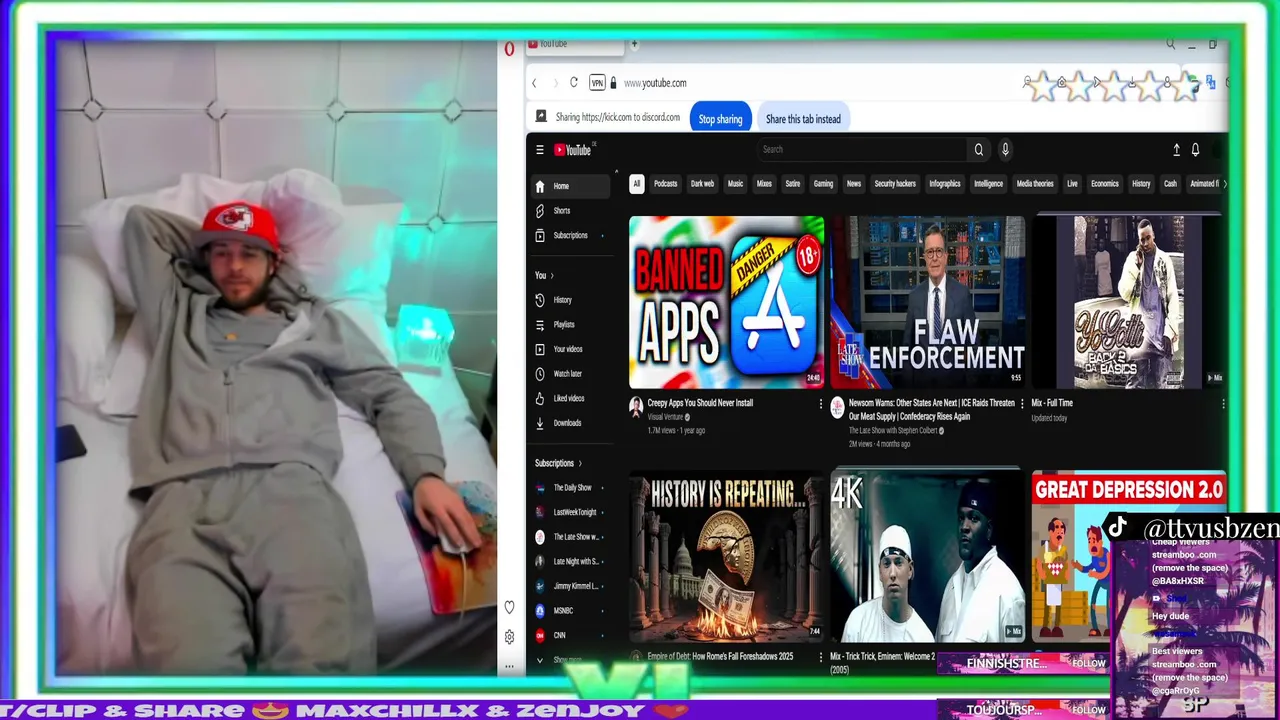Open Banned Apps video thumbnail

[x=727, y=302]
